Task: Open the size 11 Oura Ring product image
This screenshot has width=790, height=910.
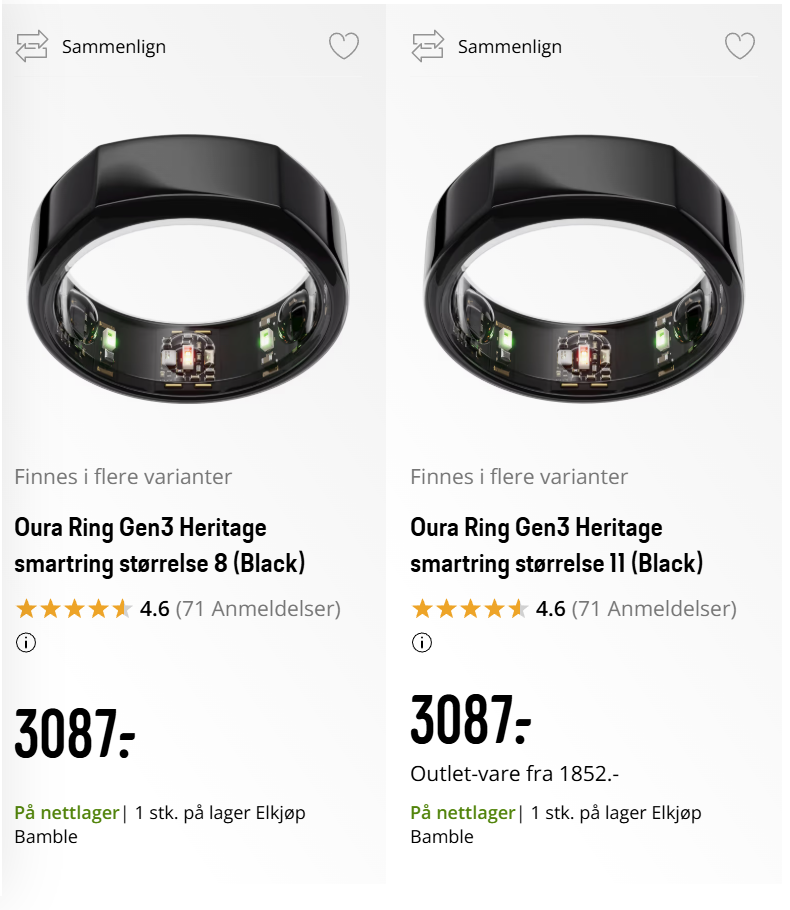Action: [585, 269]
